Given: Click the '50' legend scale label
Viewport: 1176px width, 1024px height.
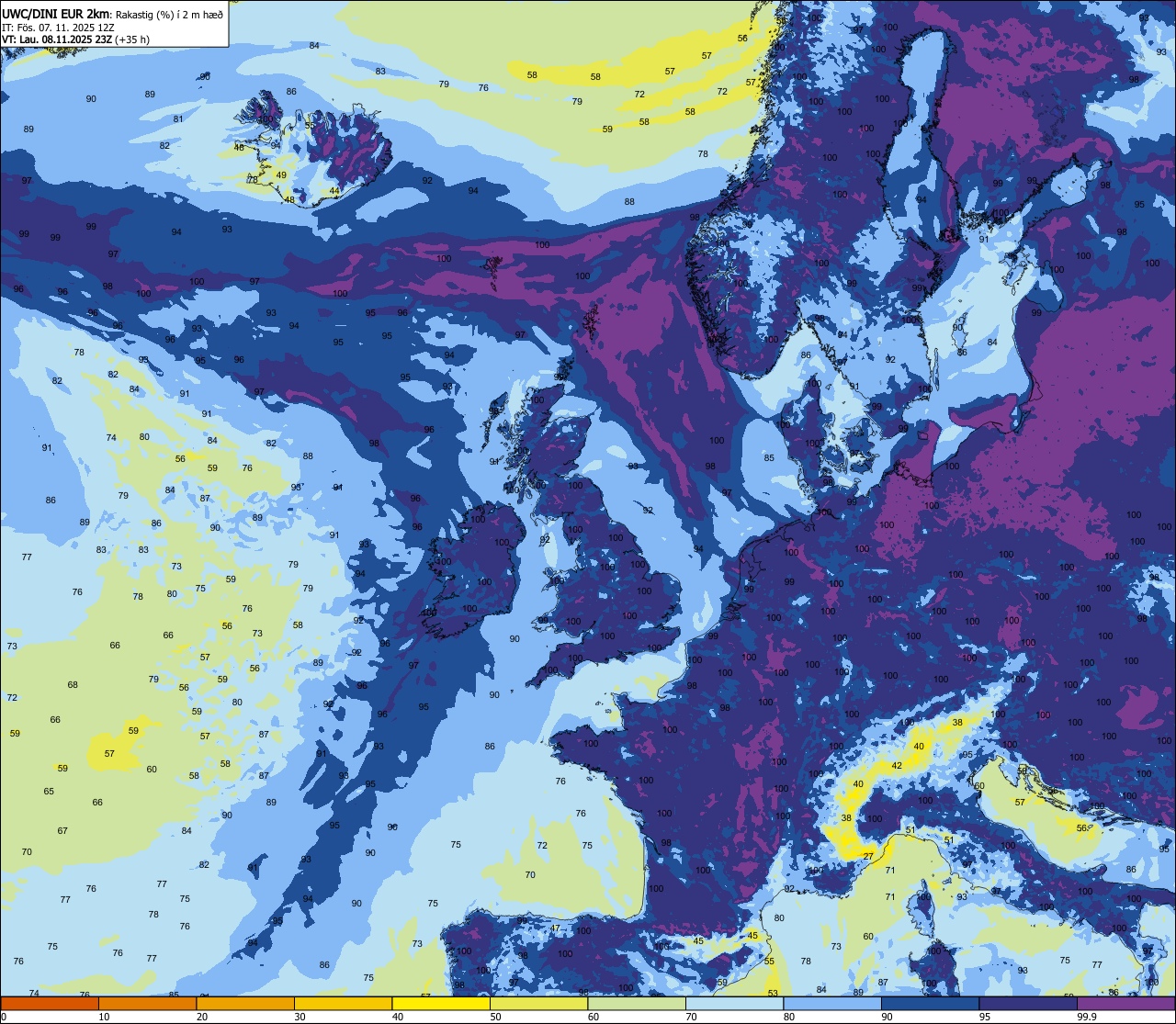Looking at the screenshot, I should 495,1017.
